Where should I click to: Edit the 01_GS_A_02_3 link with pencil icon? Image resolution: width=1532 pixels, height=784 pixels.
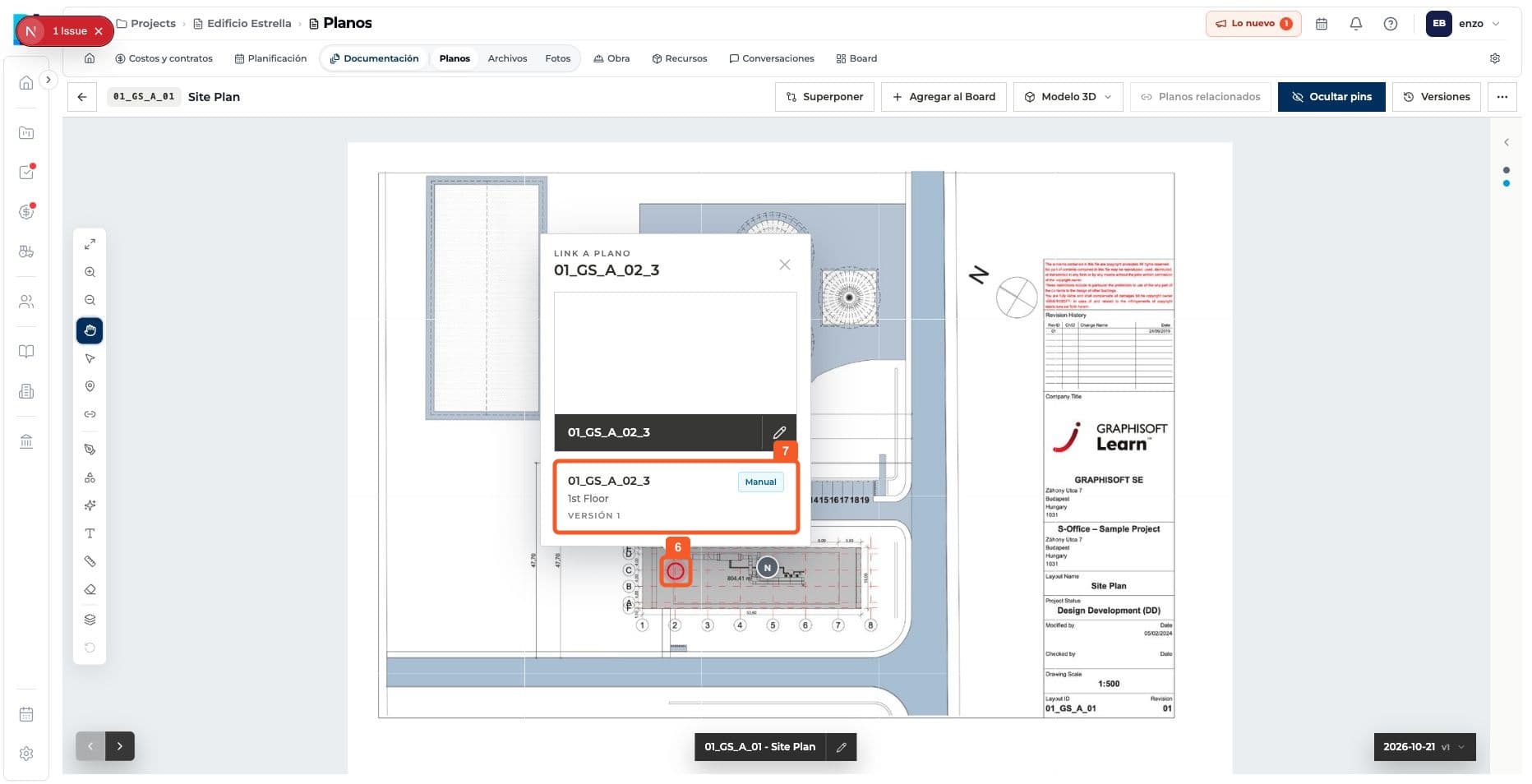tap(779, 432)
